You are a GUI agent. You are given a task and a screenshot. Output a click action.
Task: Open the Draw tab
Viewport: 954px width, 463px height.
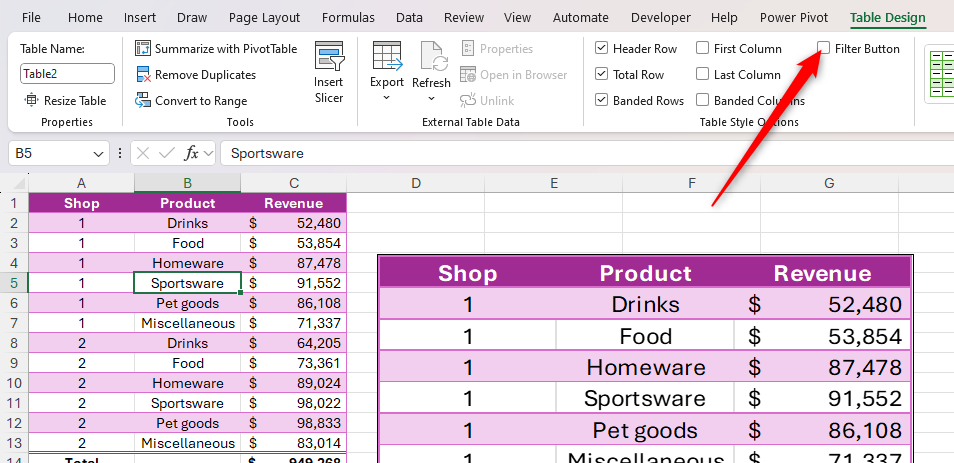192,18
